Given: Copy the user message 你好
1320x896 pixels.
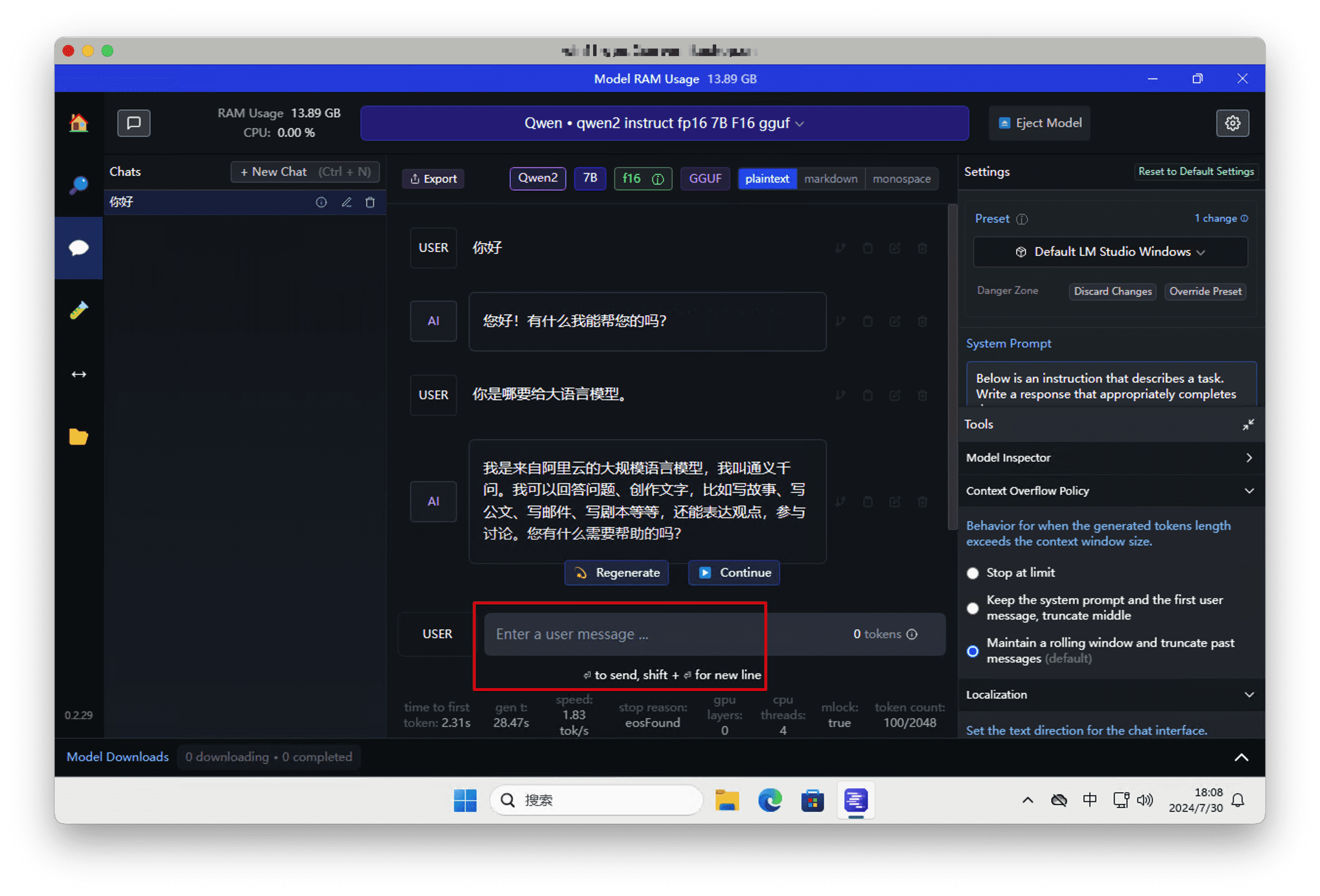Looking at the screenshot, I should pyautogui.click(x=867, y=248).
